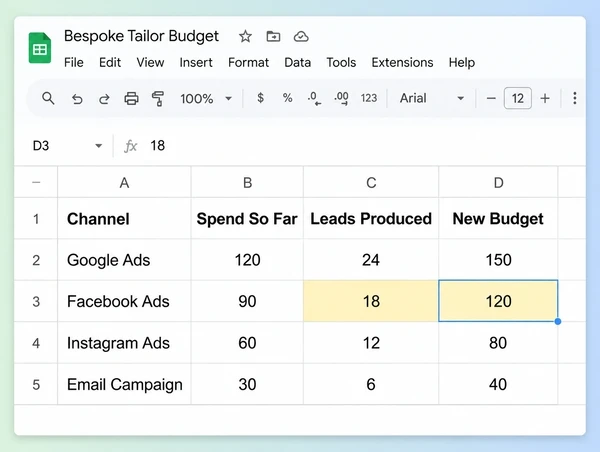Select the highlighted cell with 18
The height and width of the screenshot is (452, 600).
[371, 302]
